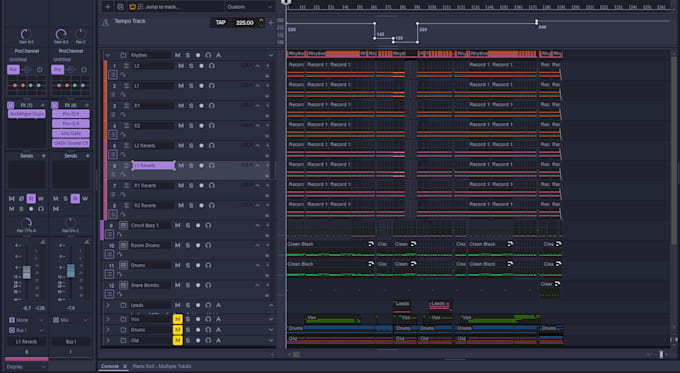Viewport: 680px width, 373px height.
Task: Open the left strip input None dropdown
Action: [26, 320]
